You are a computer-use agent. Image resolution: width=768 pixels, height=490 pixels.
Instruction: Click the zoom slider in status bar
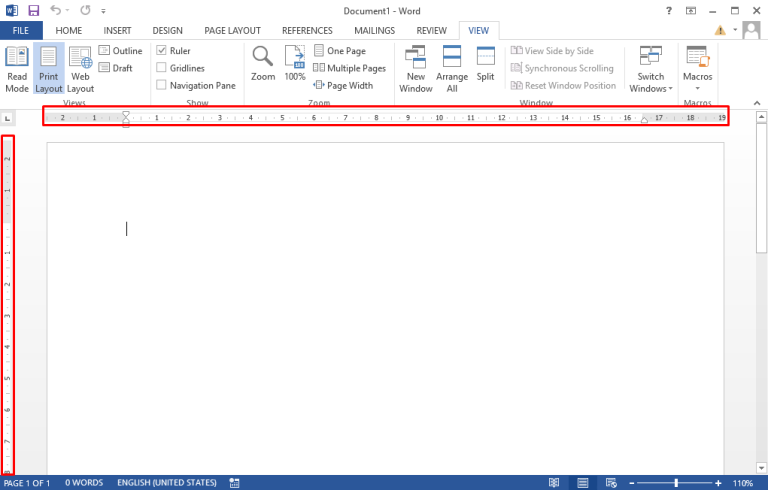click(x=676, y=483)
